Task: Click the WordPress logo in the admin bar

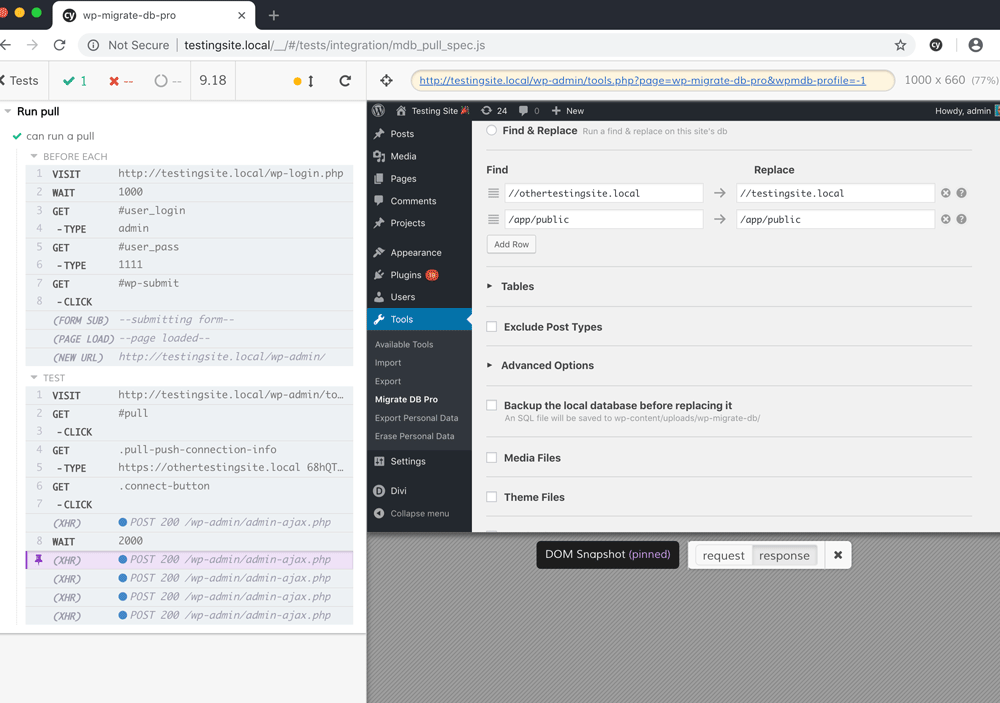Action: (378, 111)
